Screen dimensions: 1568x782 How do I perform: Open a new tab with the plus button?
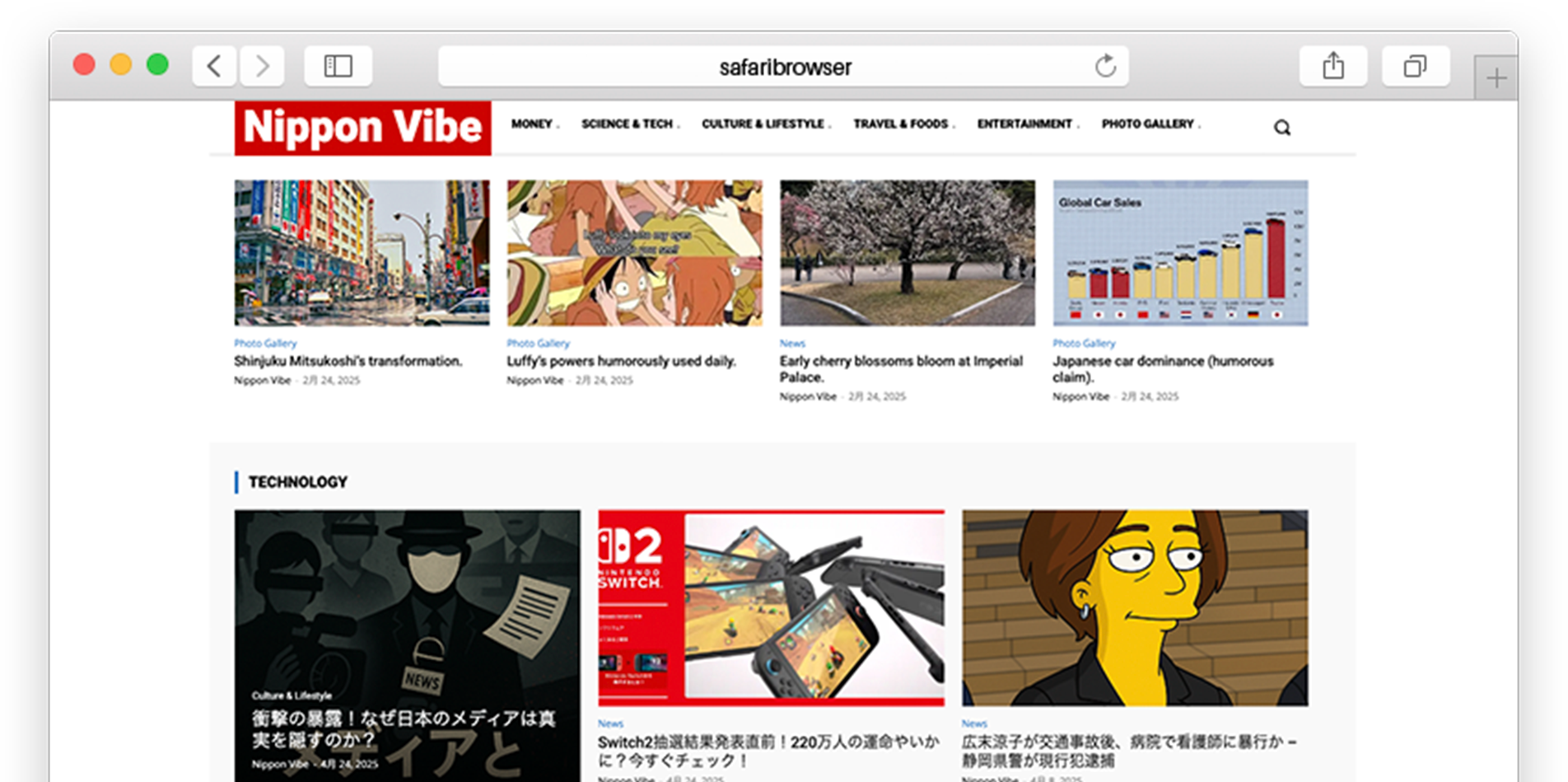pyautogui.click(x=1496, y=78)
